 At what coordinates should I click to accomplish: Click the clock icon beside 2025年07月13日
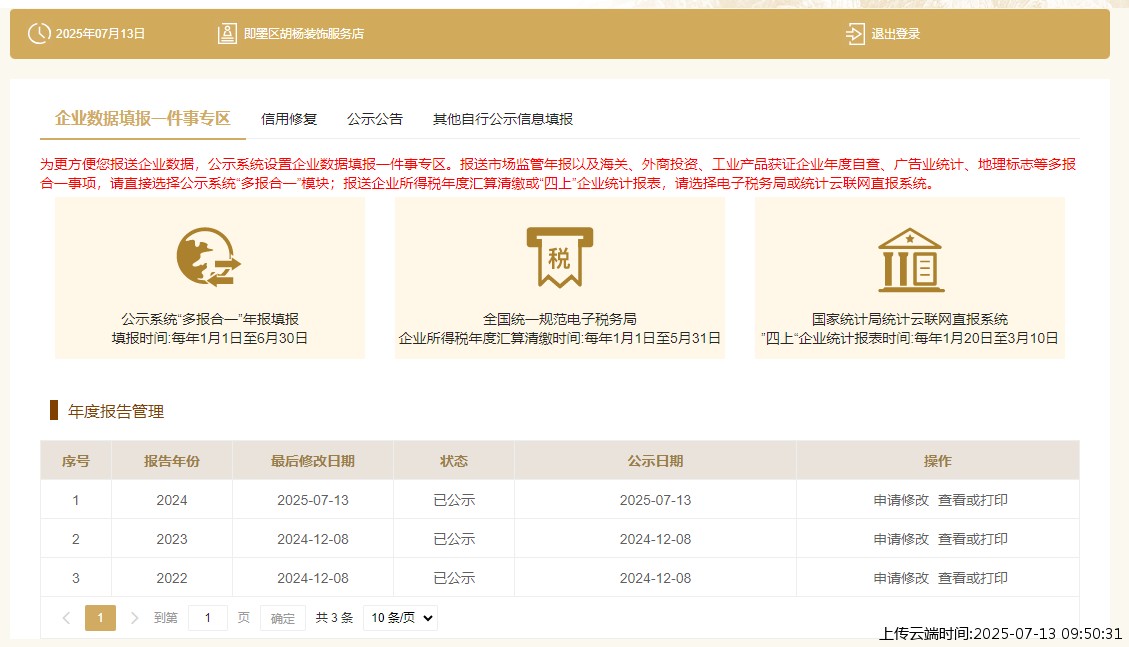(x=39, y=34)
